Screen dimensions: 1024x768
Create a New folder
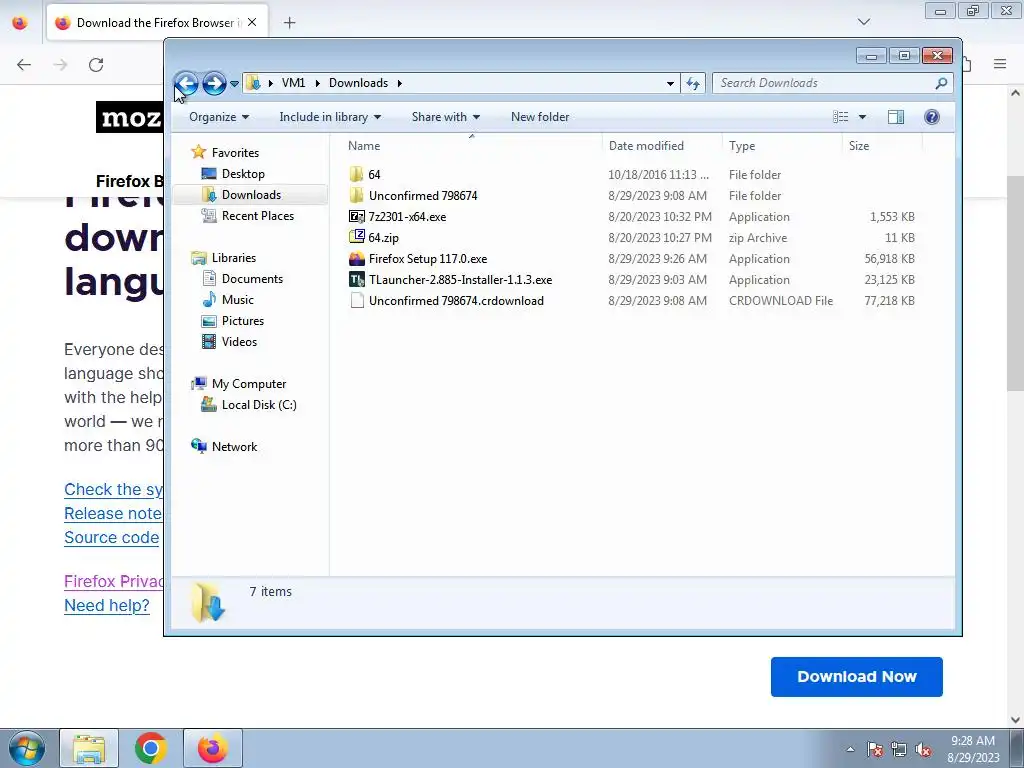pos(540,117)
